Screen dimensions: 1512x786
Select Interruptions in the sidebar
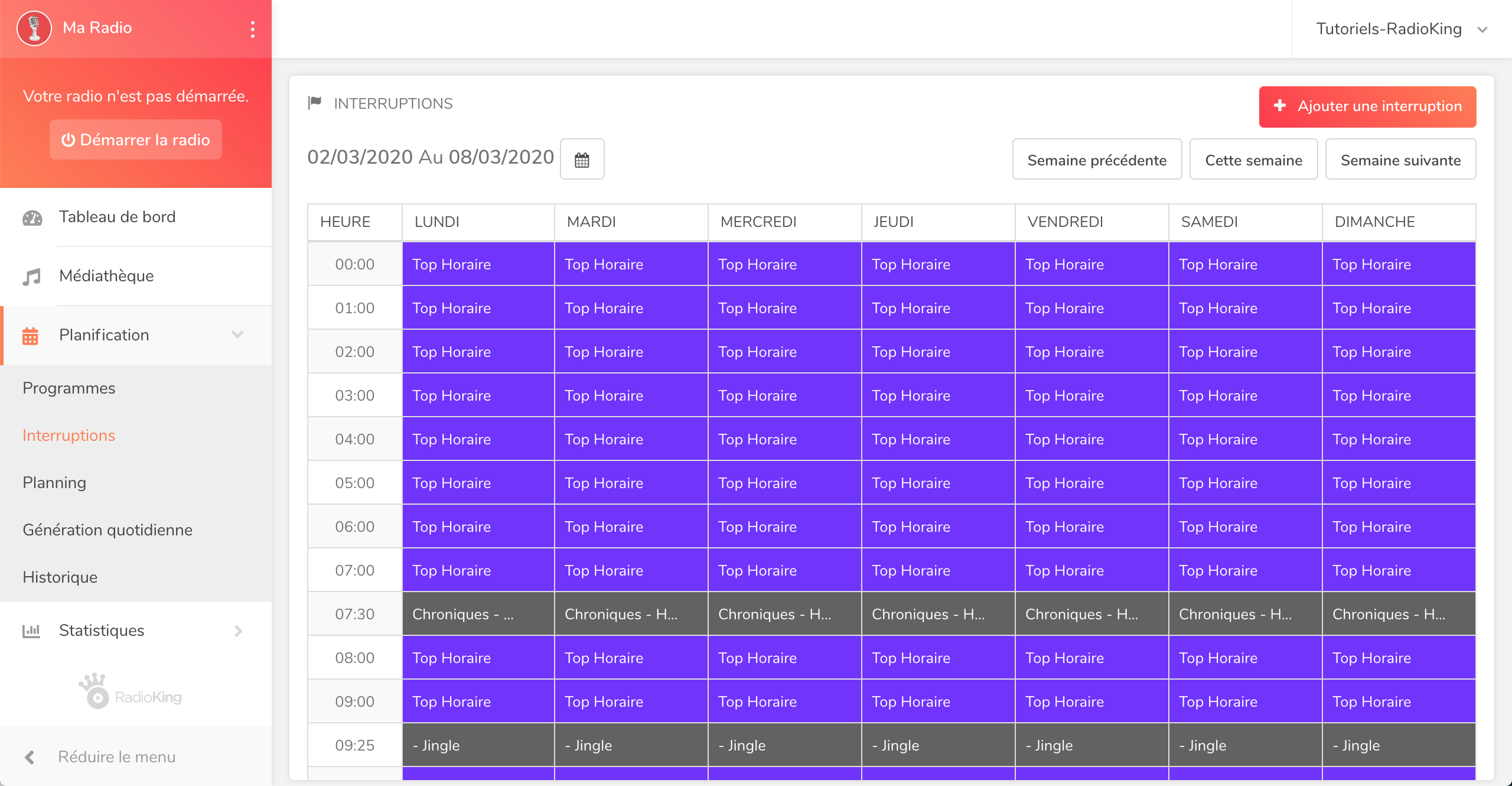[x=69, y=436]
